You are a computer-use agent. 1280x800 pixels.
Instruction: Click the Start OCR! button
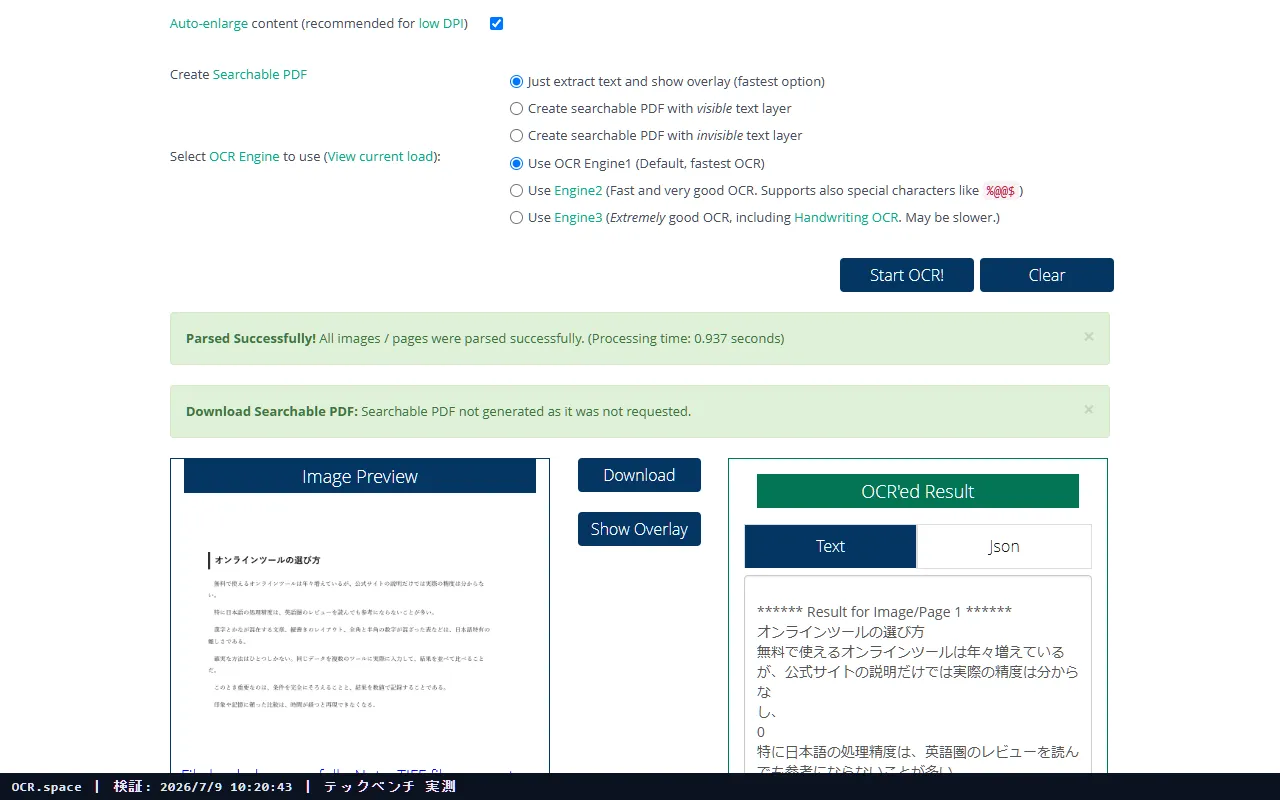907,275
